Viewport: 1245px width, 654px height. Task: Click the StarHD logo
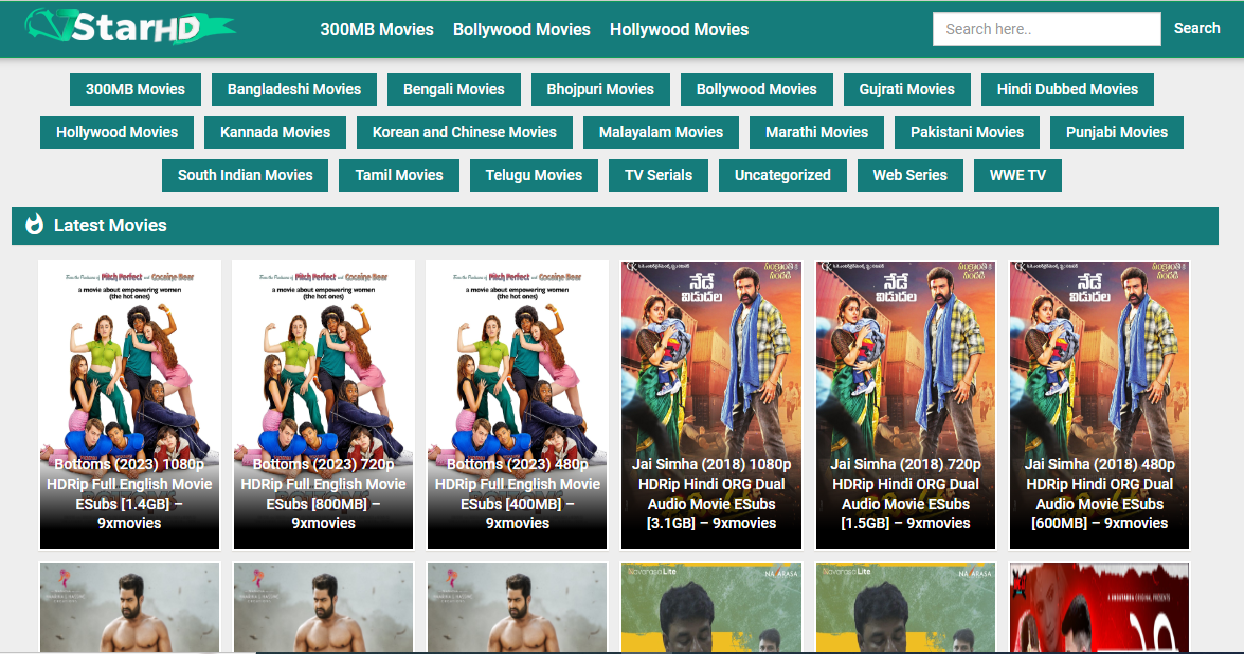[130, 28]
